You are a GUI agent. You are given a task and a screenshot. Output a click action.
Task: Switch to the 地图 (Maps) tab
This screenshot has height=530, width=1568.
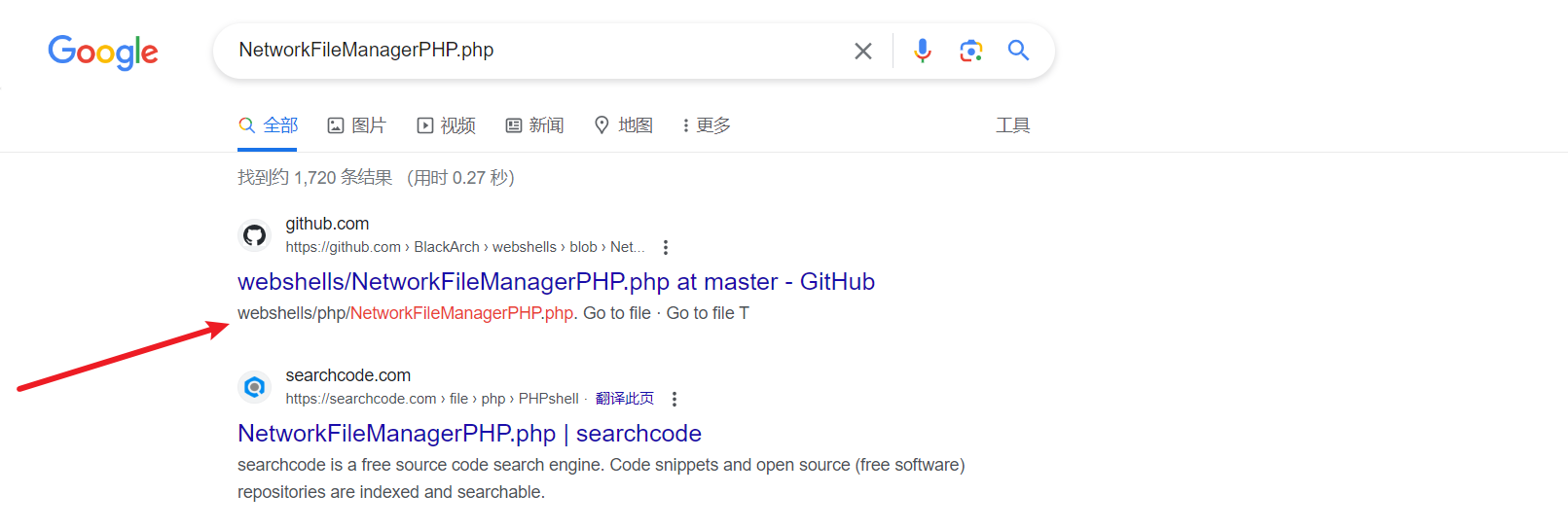tap(624, 125)
